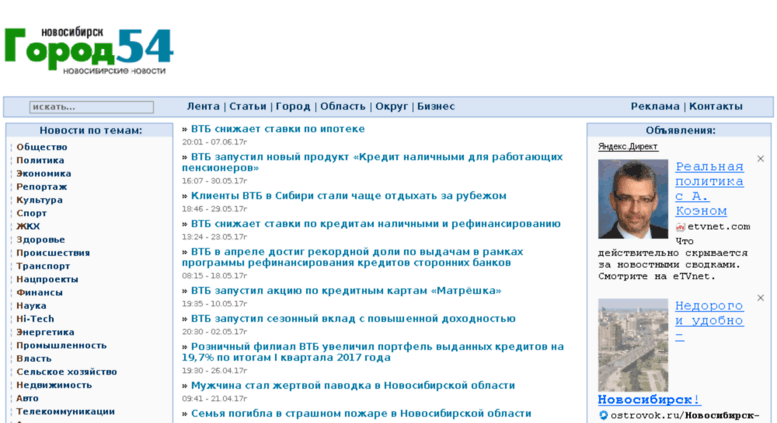The width and height of the screenshot is (777, 423).
Task: Select the Экономика topic
Action: [x=44, y=174]
